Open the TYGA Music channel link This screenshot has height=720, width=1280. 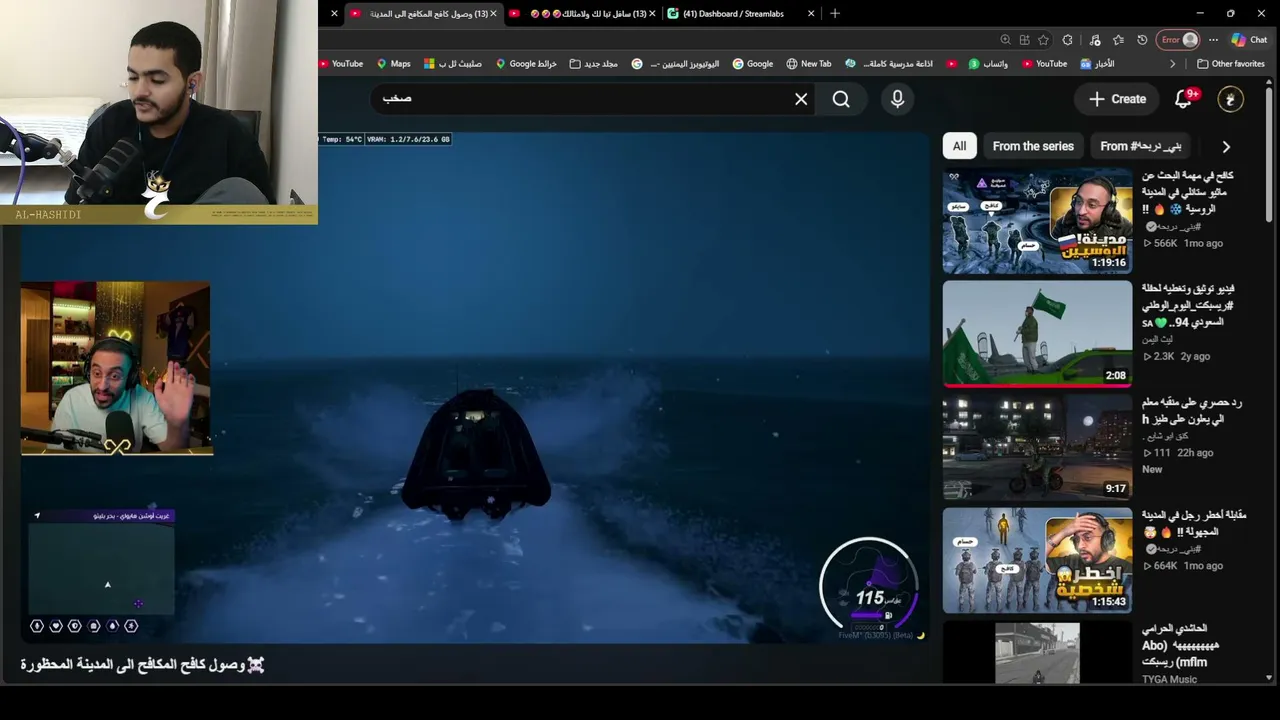pos(1169,680)
